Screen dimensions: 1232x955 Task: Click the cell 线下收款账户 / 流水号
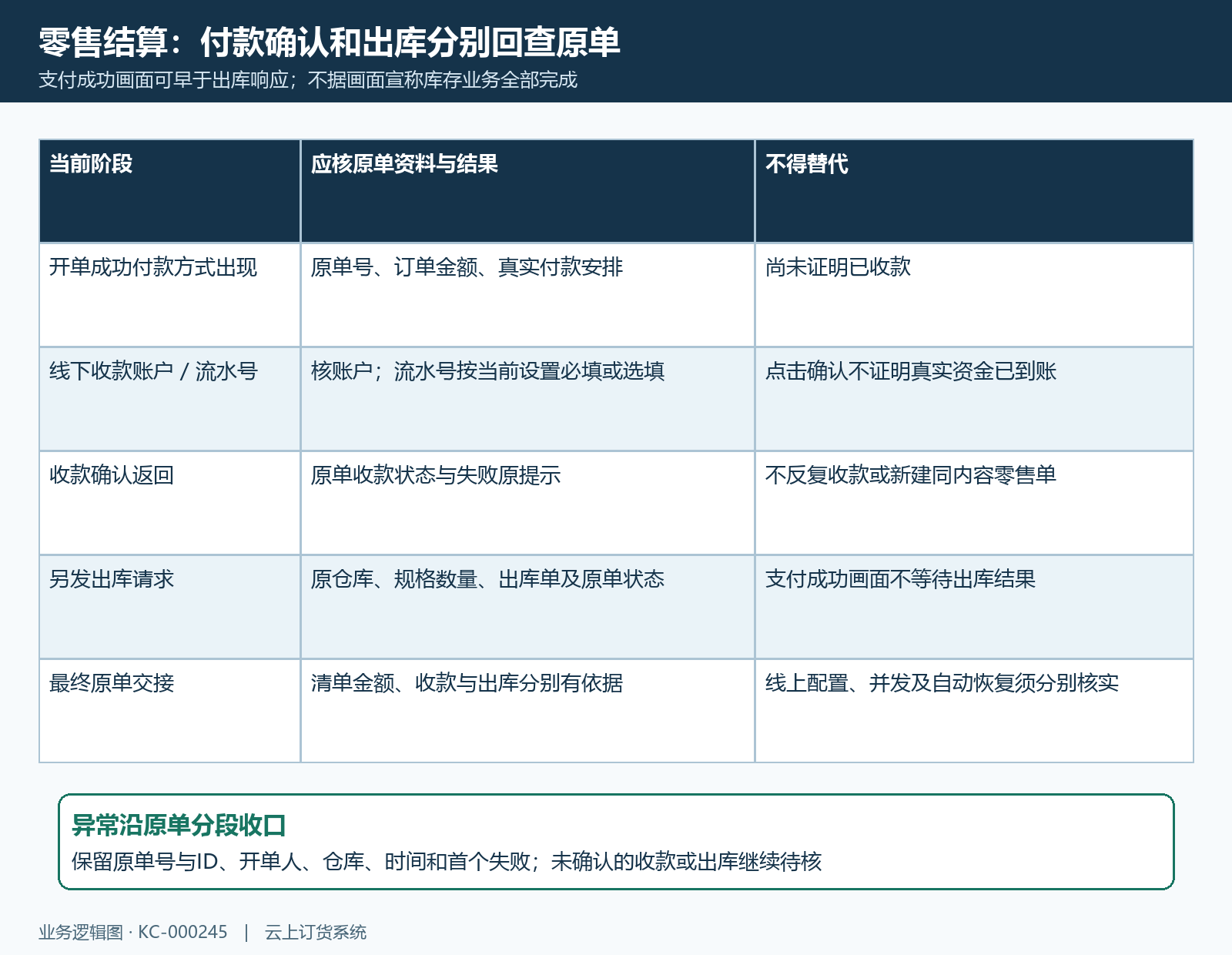tap(169, 399)
